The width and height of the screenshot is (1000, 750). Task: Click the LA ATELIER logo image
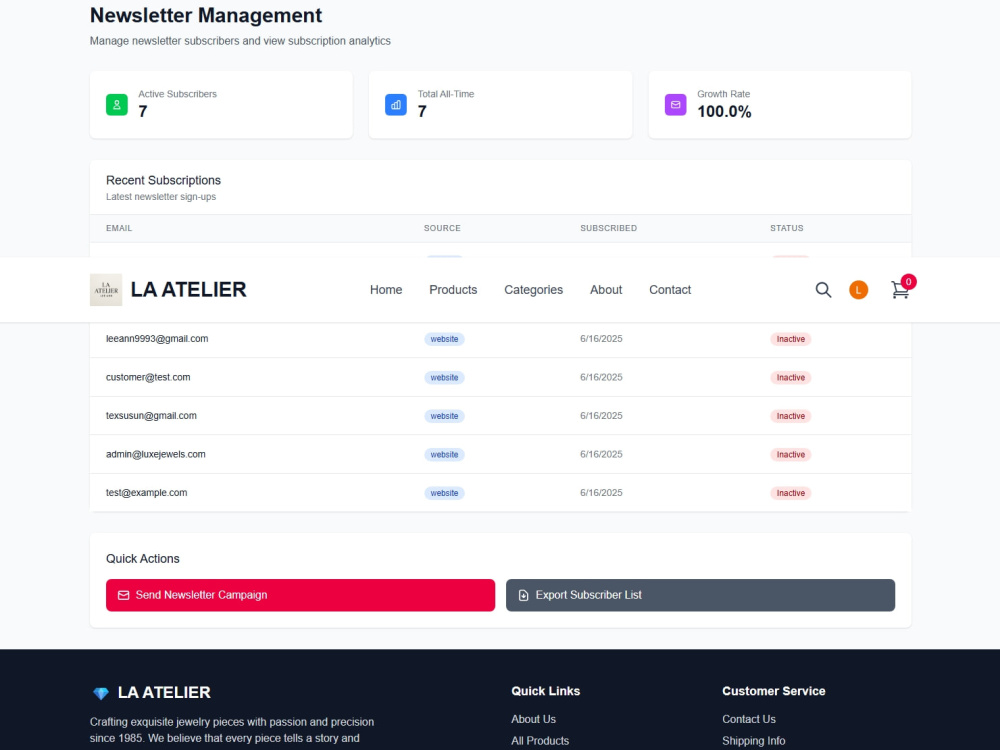[x=106, y=290]
